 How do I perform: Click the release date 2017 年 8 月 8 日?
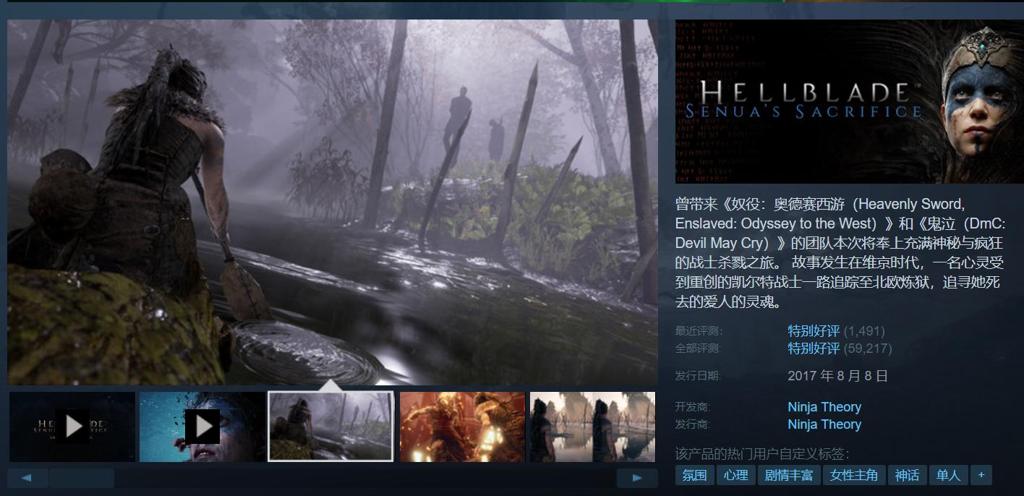838,376
